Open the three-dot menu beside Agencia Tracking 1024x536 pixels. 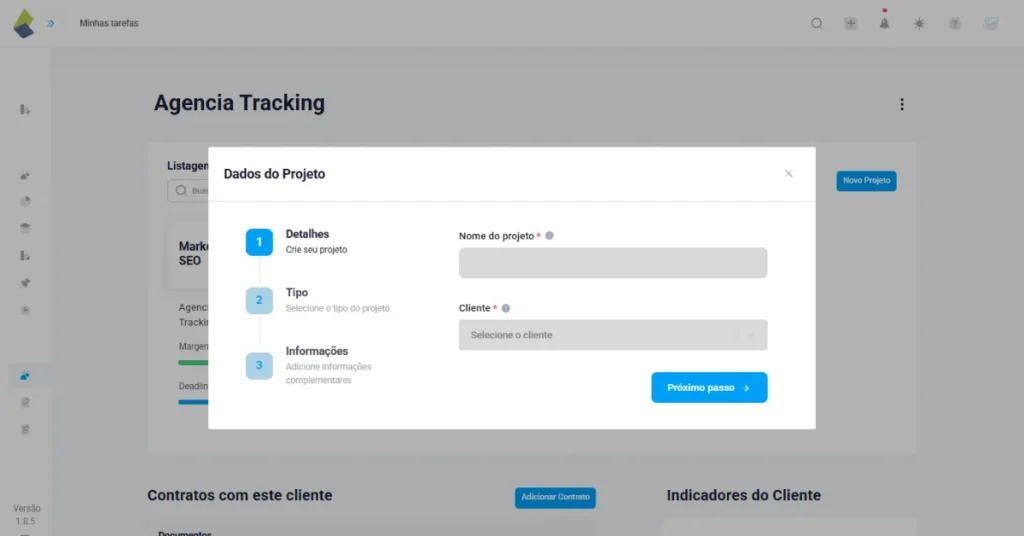pyautogui.click(x=902, y=104)
